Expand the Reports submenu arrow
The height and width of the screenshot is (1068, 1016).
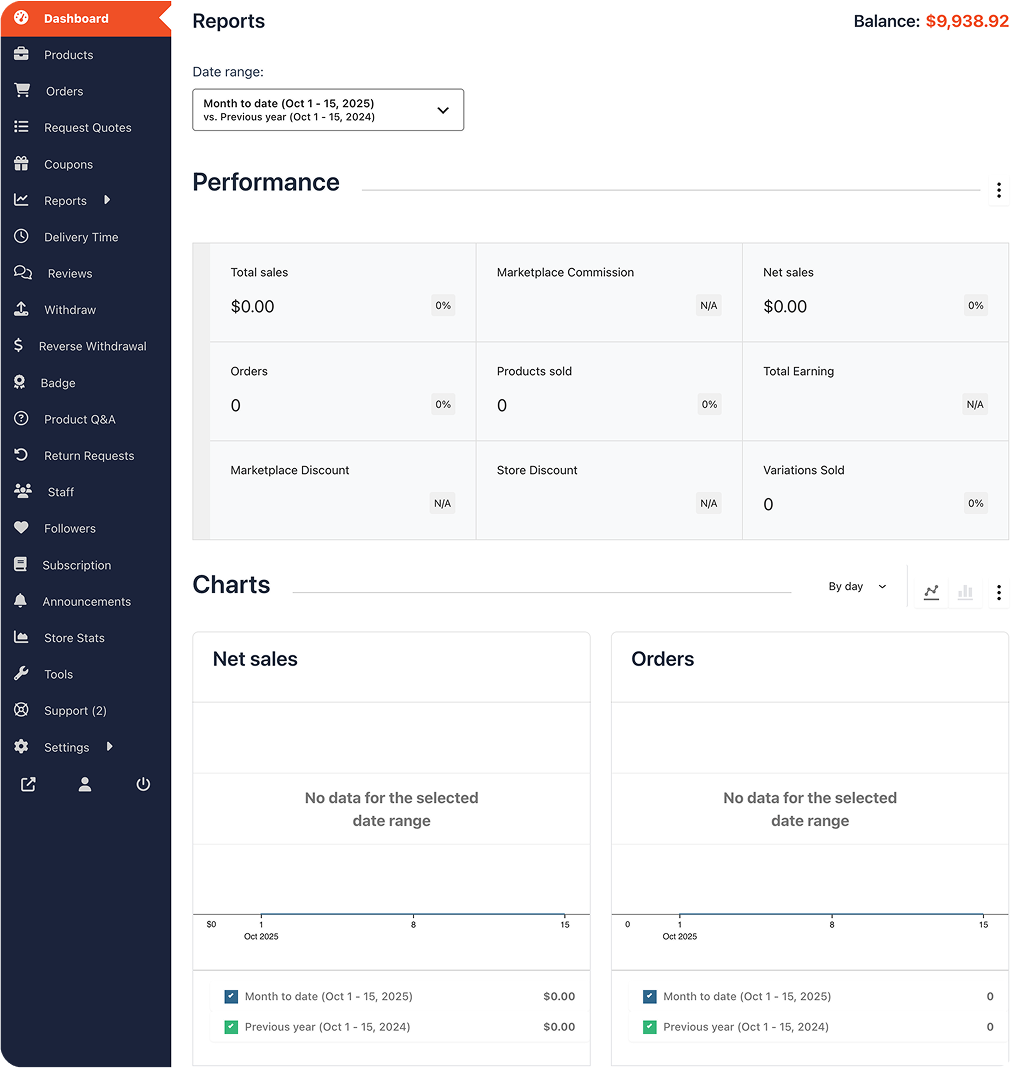tap(107, 200)
